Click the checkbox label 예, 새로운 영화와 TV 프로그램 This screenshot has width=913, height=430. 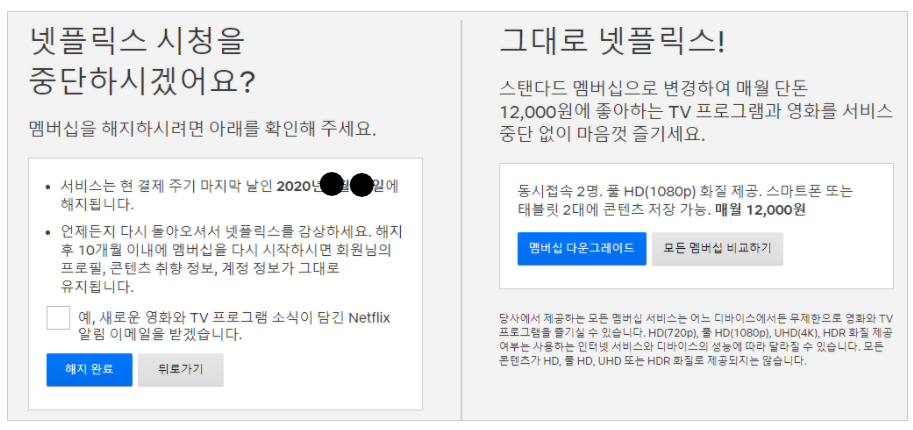tap(234, 326)
